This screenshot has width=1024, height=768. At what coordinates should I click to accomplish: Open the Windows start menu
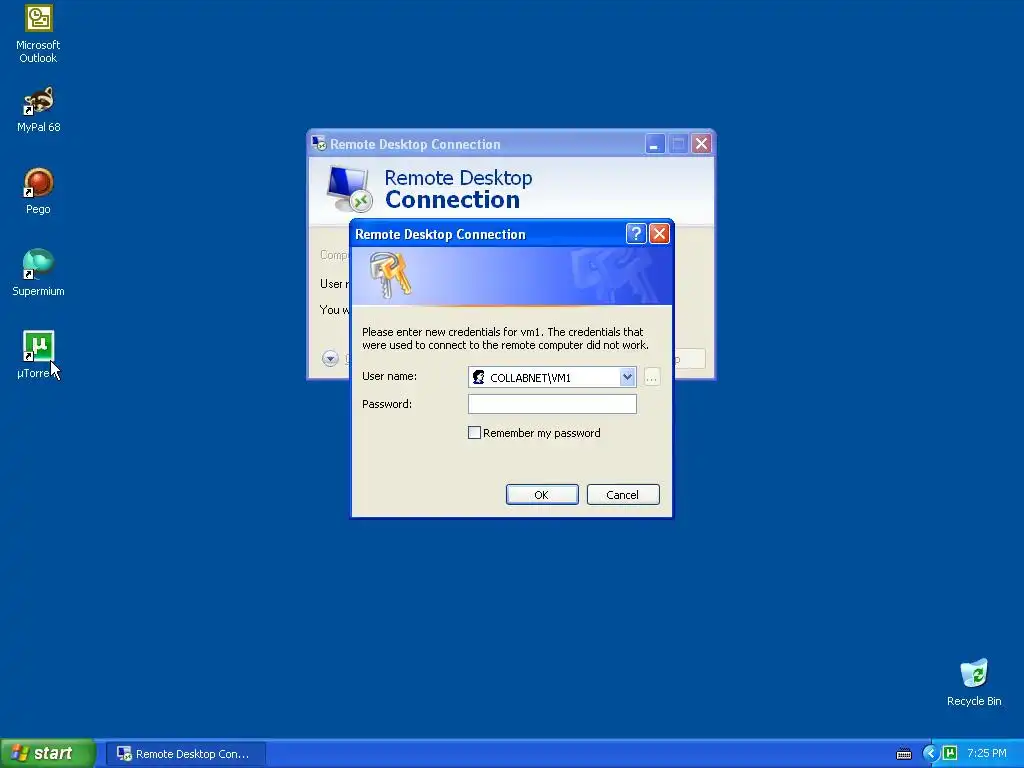(47, 753)
